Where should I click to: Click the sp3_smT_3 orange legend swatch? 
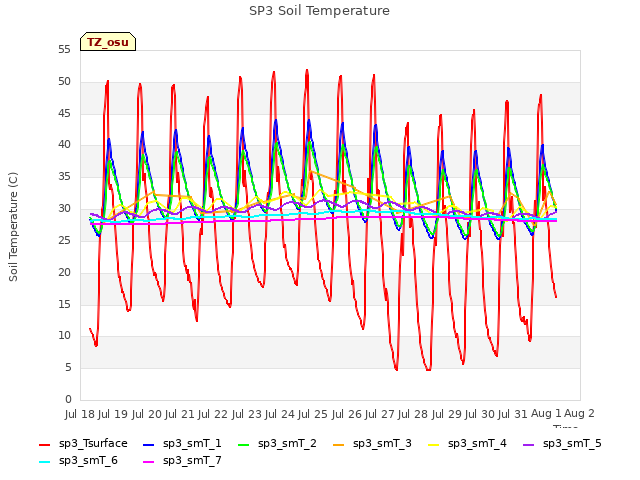339,444
